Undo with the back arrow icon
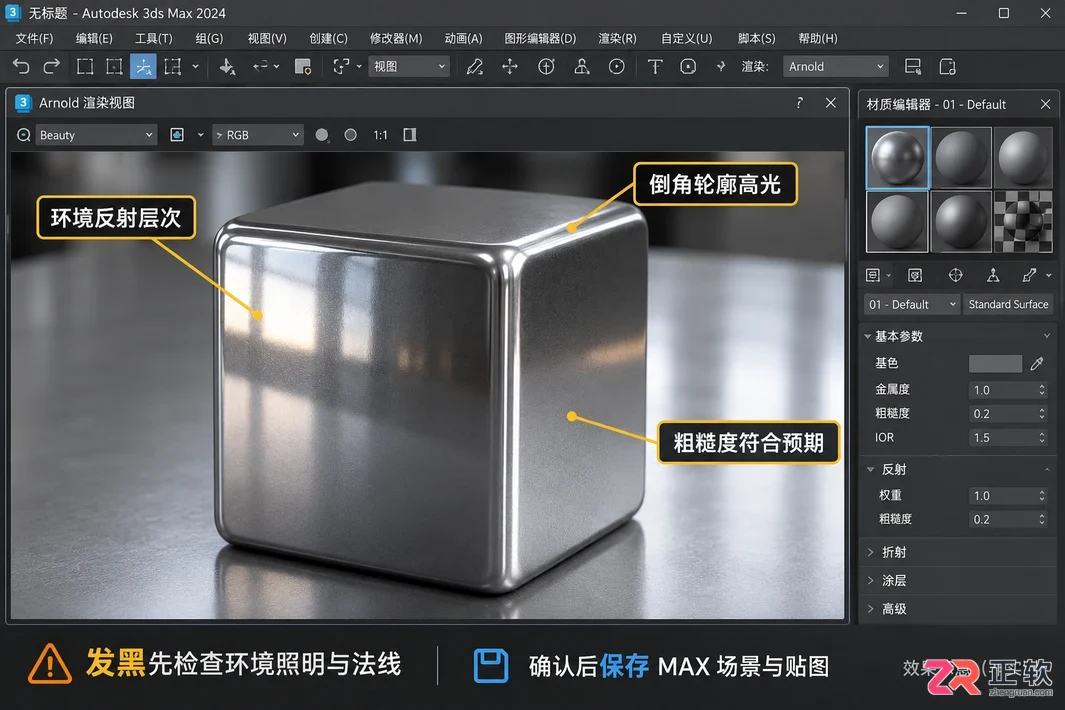The height and width of the screenshot is (710, 1065). tap(21, 67)
